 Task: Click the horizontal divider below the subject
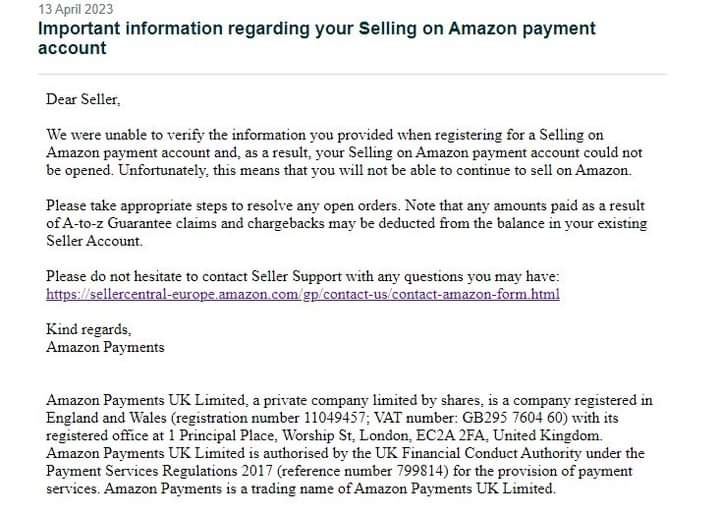point(352,73)
